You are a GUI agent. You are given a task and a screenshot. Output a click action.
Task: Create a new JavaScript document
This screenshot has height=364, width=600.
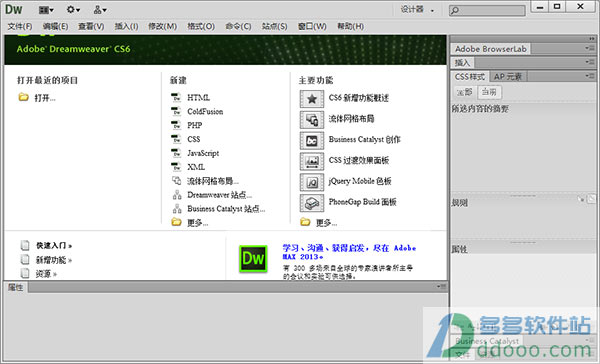(x=203, y=153)
